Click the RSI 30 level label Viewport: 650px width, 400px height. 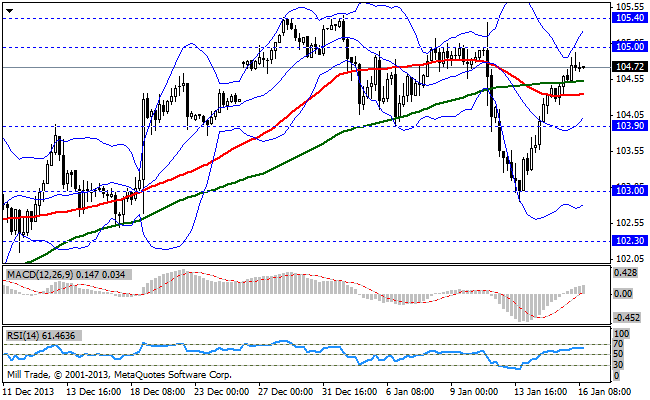619,365
